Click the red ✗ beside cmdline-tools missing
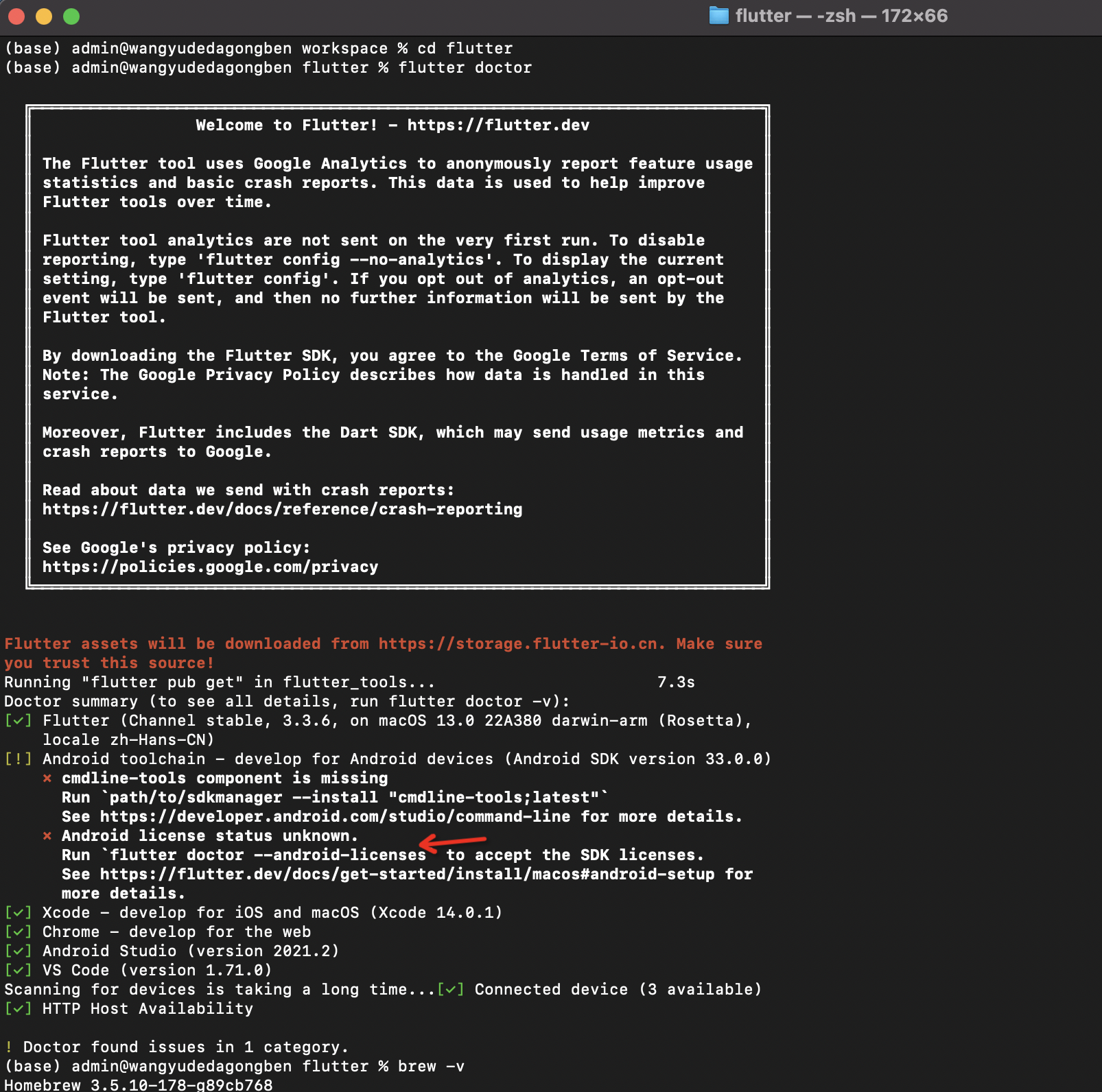 click(x=47, y=779)
